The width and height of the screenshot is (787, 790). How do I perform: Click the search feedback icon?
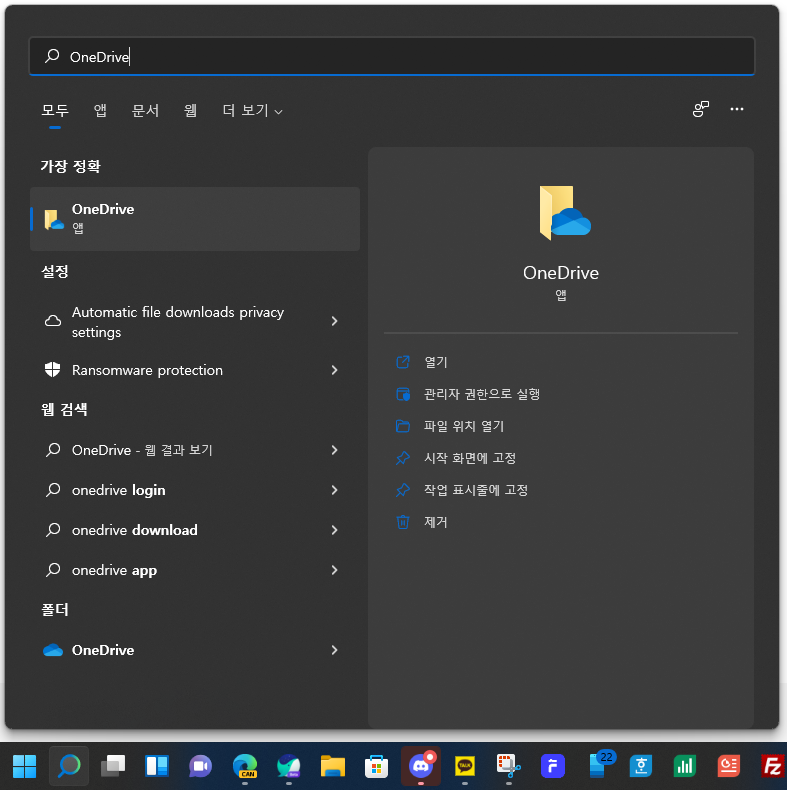[x=701, y=109]
